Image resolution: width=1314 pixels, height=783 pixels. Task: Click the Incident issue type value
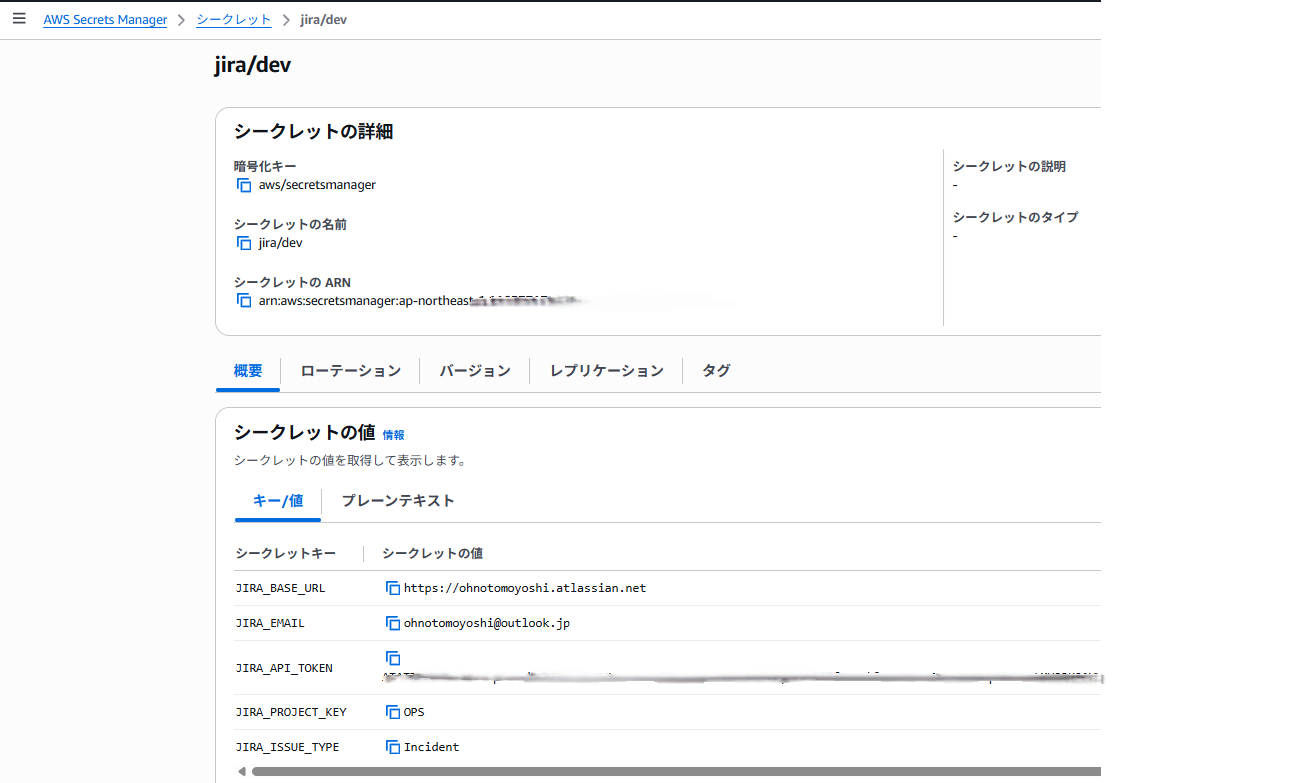tap(432, 747)
